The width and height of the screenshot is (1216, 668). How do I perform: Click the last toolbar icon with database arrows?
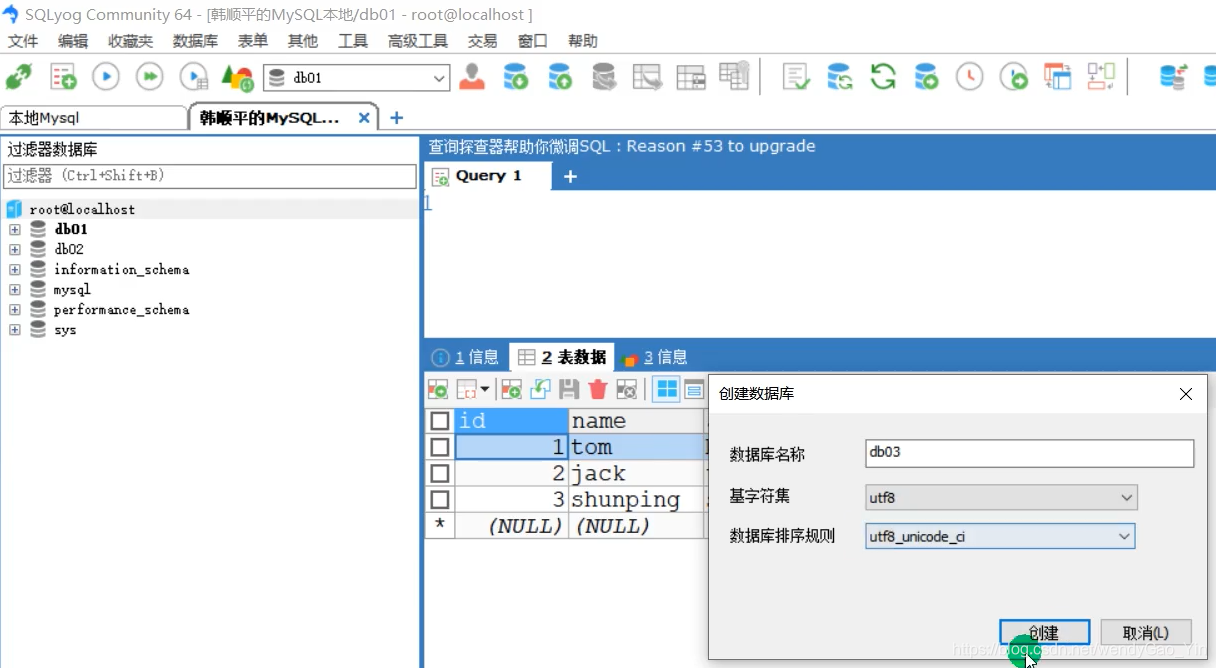[x=1173, y=77]
